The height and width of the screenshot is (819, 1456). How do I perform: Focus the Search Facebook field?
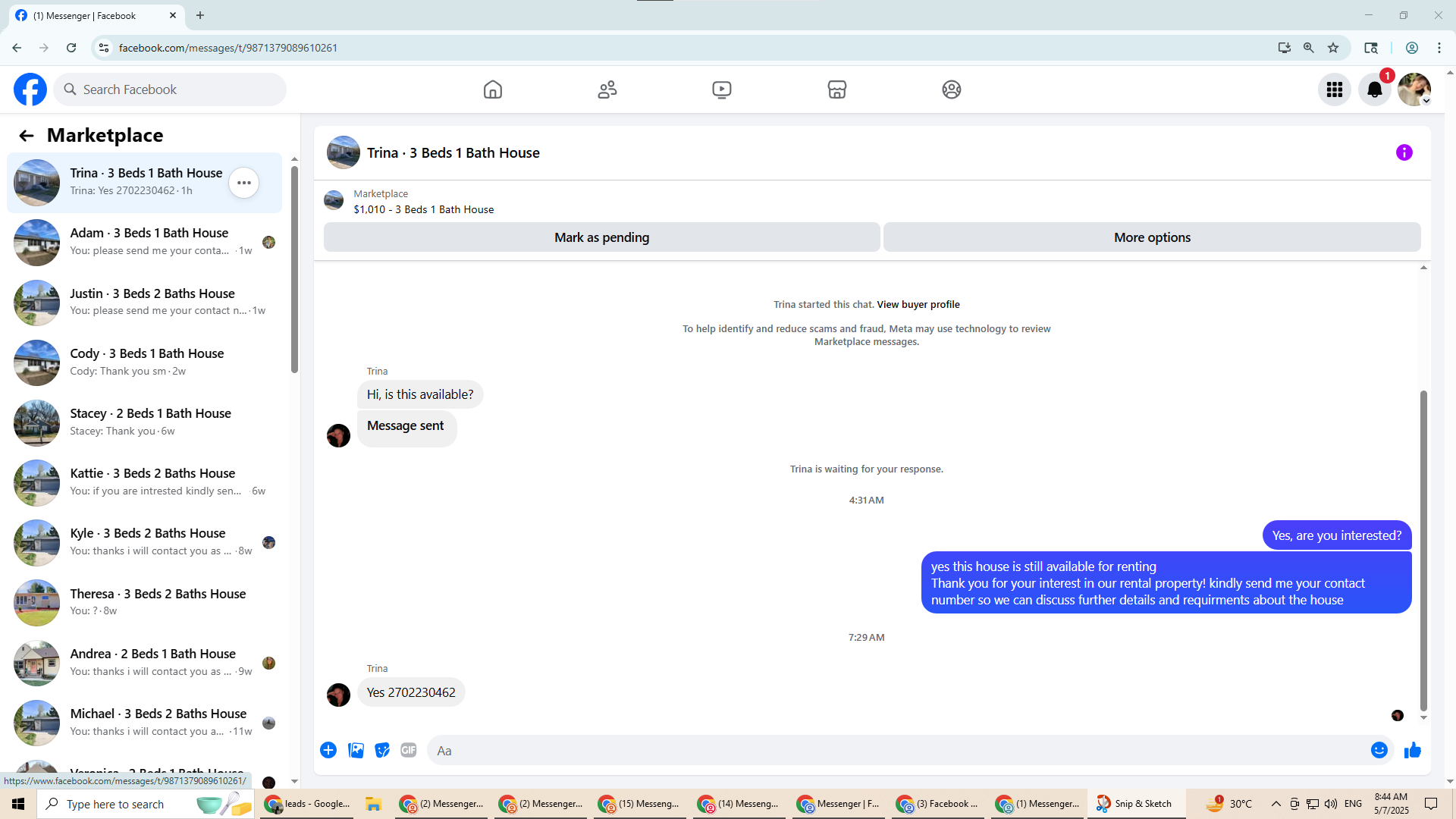pyautogui.click(x=171, y=89)
